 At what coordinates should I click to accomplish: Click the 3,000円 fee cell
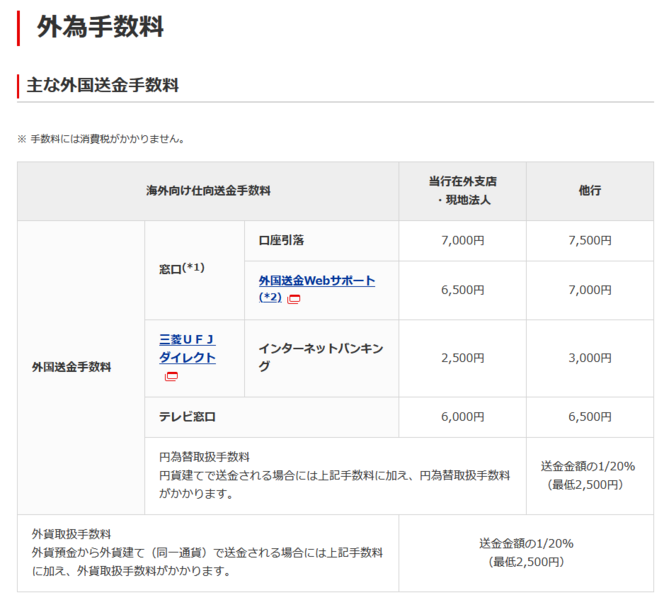click(589, 357)
